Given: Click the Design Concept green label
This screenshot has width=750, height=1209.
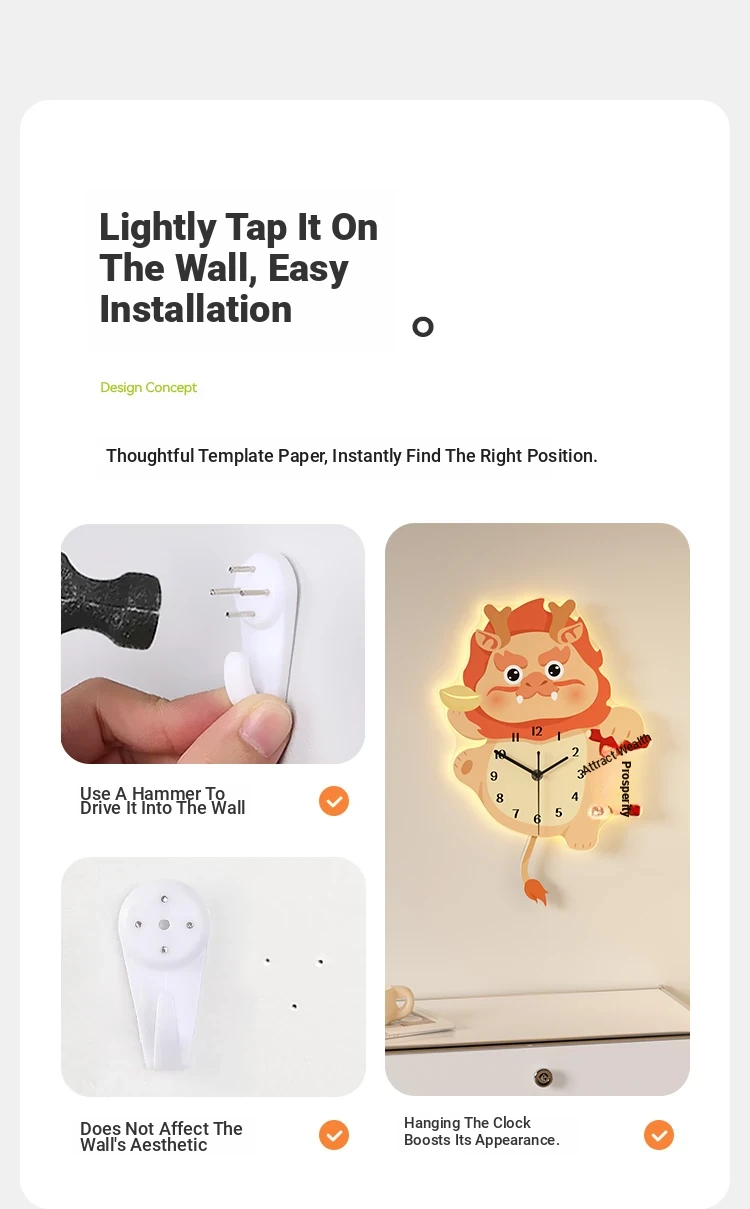Looking at the screenshot, I should 149,388.
